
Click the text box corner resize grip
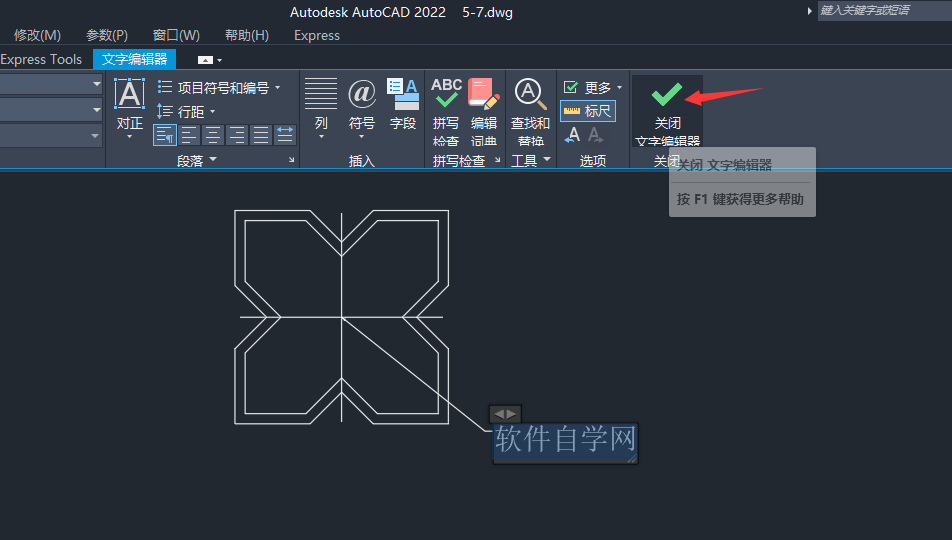[x=632, y=459]
